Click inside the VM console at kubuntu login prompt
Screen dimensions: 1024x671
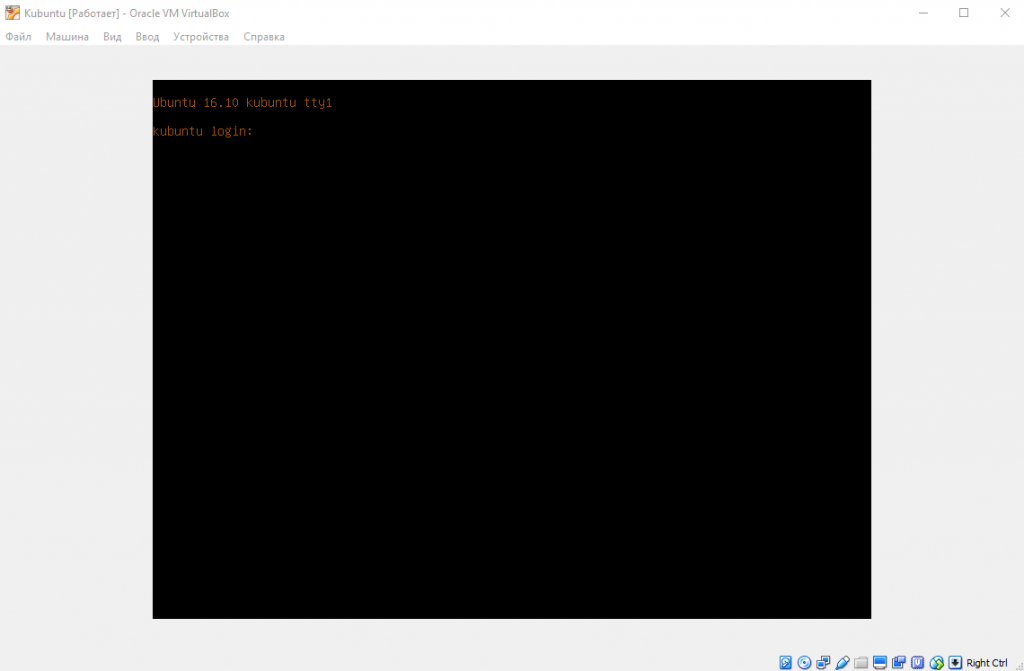[202, 131]
